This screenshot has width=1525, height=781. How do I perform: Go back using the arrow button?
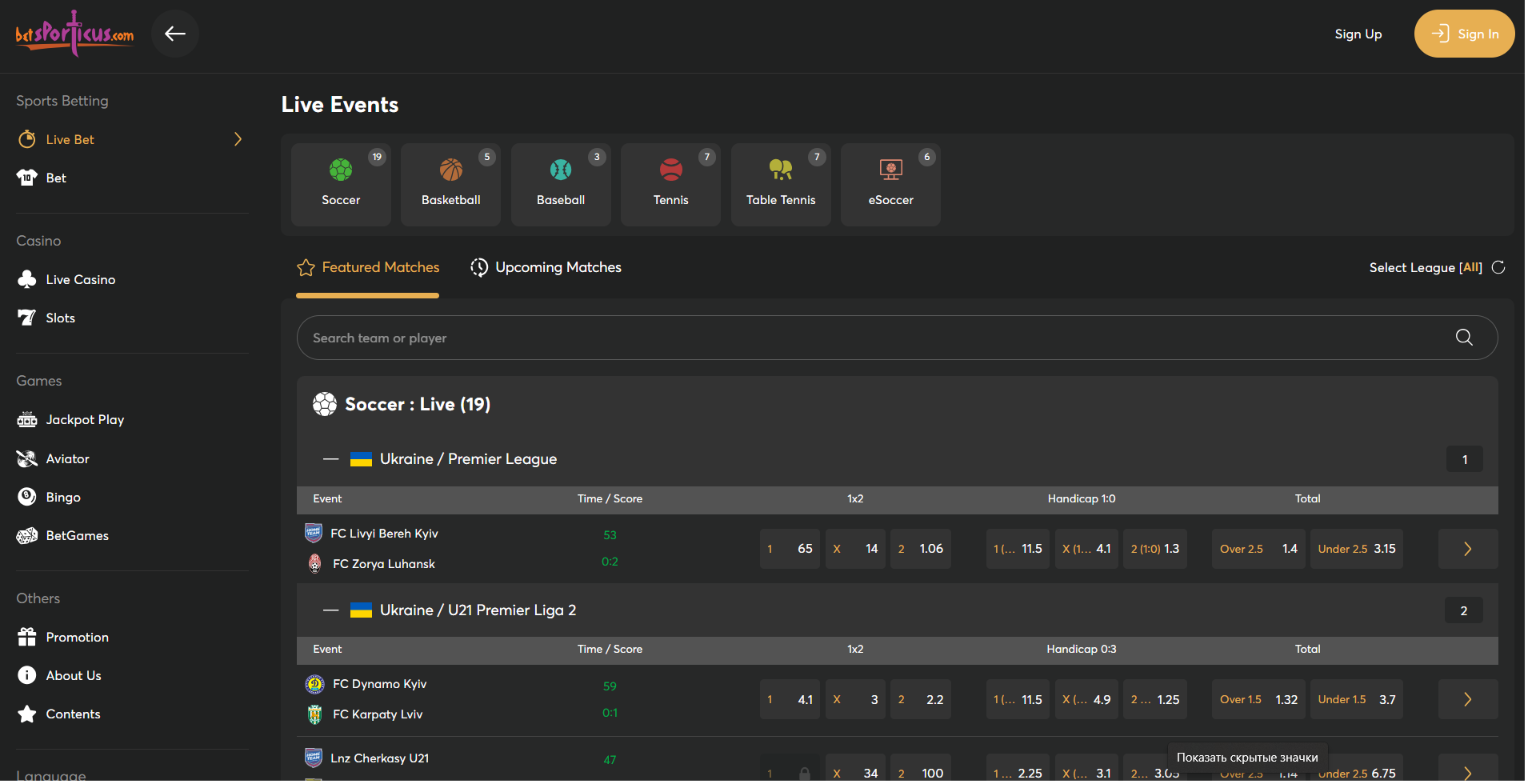point(175,34)
